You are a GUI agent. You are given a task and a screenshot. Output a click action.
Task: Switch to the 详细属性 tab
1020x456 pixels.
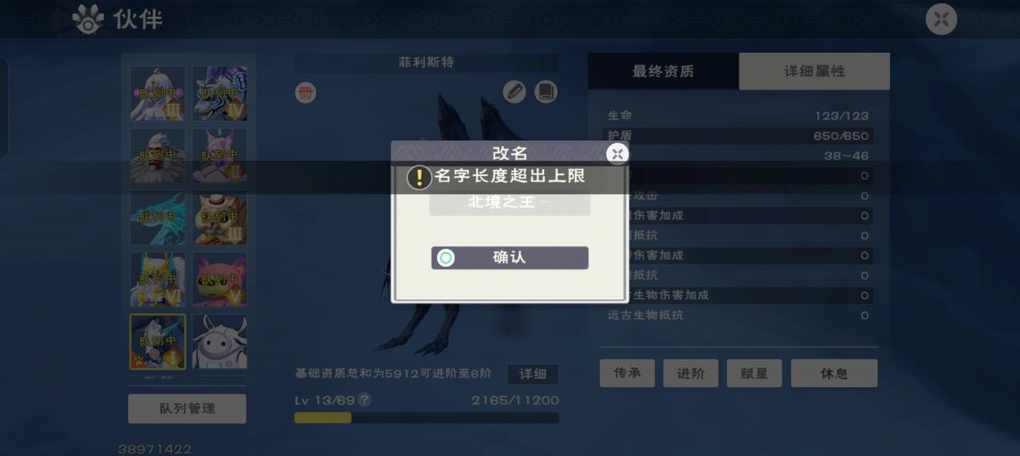pos(814,72)
